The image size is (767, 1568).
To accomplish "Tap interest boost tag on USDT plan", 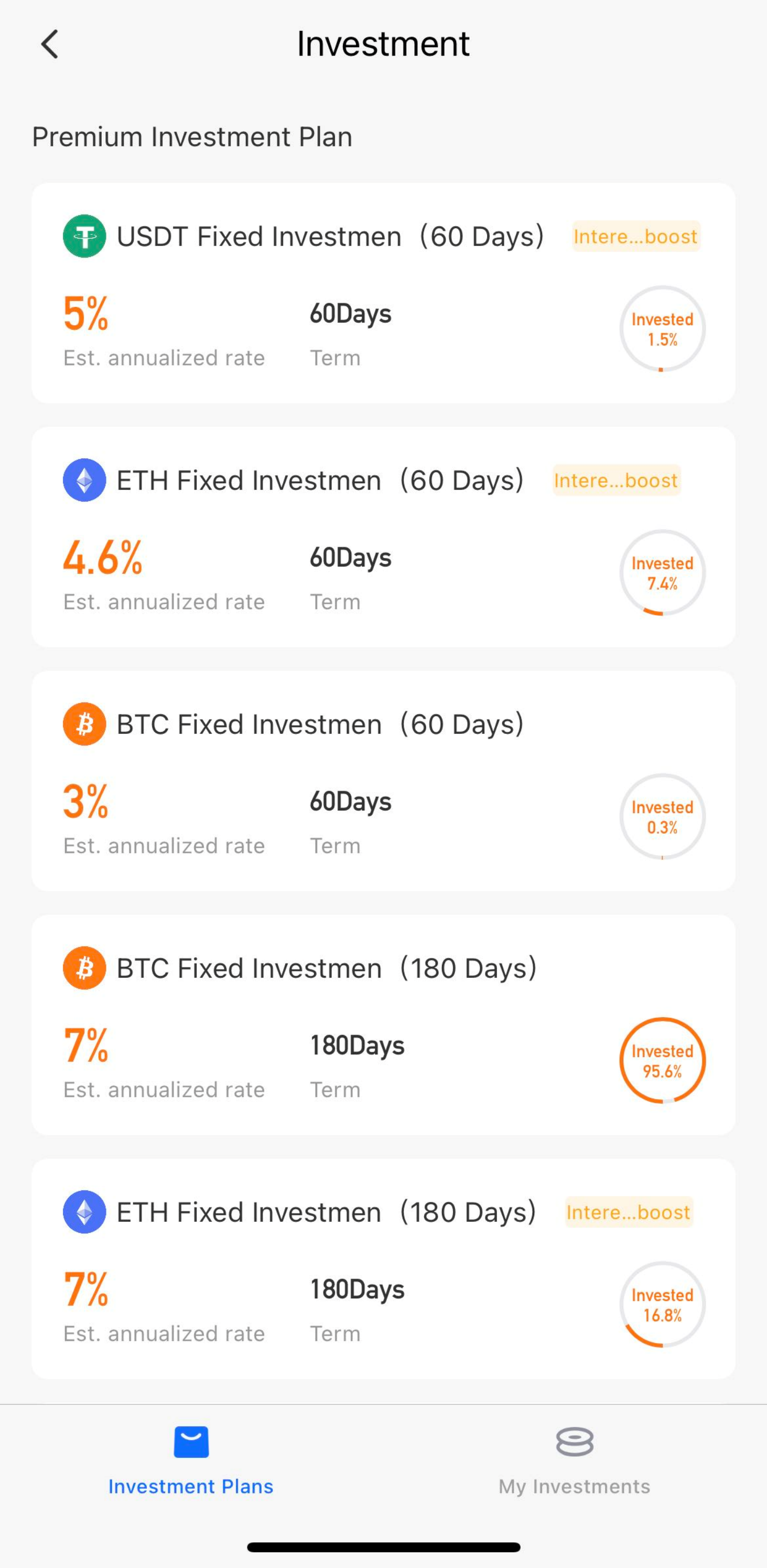I will pyautogui.click(x=635, y=236).
